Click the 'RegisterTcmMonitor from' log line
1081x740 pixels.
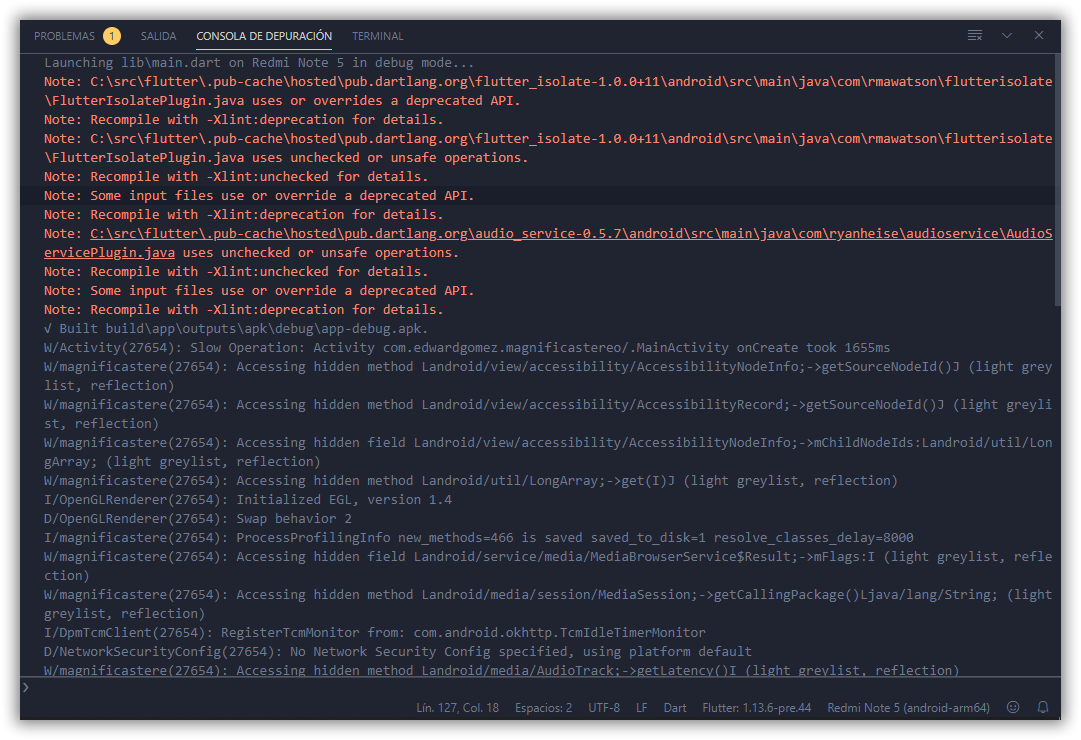tap(375, 632)
